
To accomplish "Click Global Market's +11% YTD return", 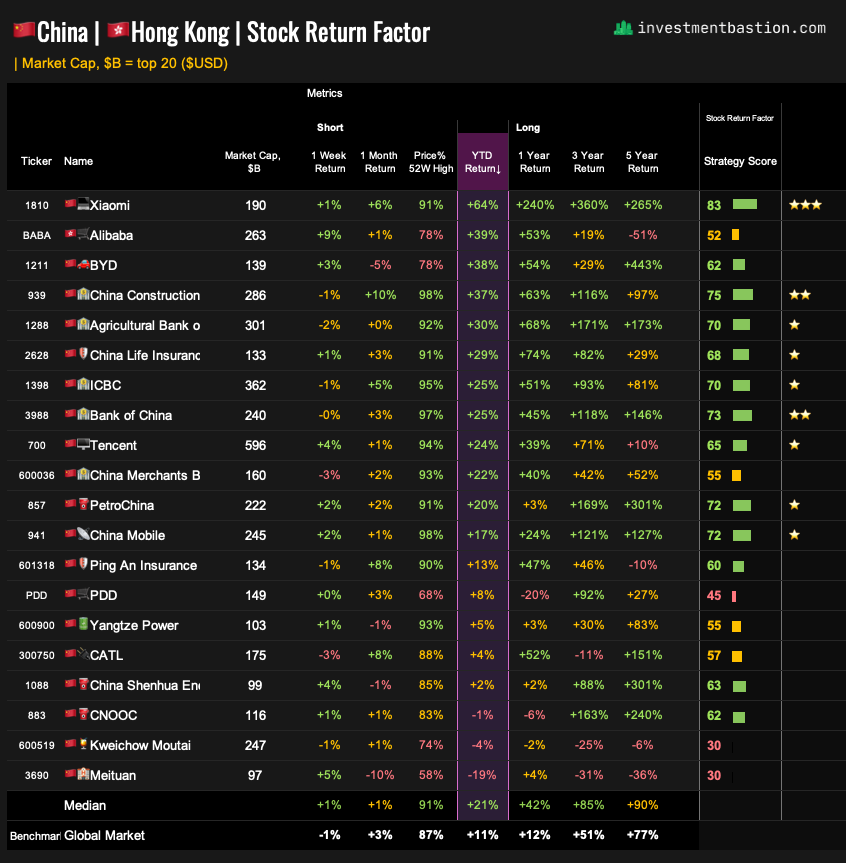I will tap(483, 835).
